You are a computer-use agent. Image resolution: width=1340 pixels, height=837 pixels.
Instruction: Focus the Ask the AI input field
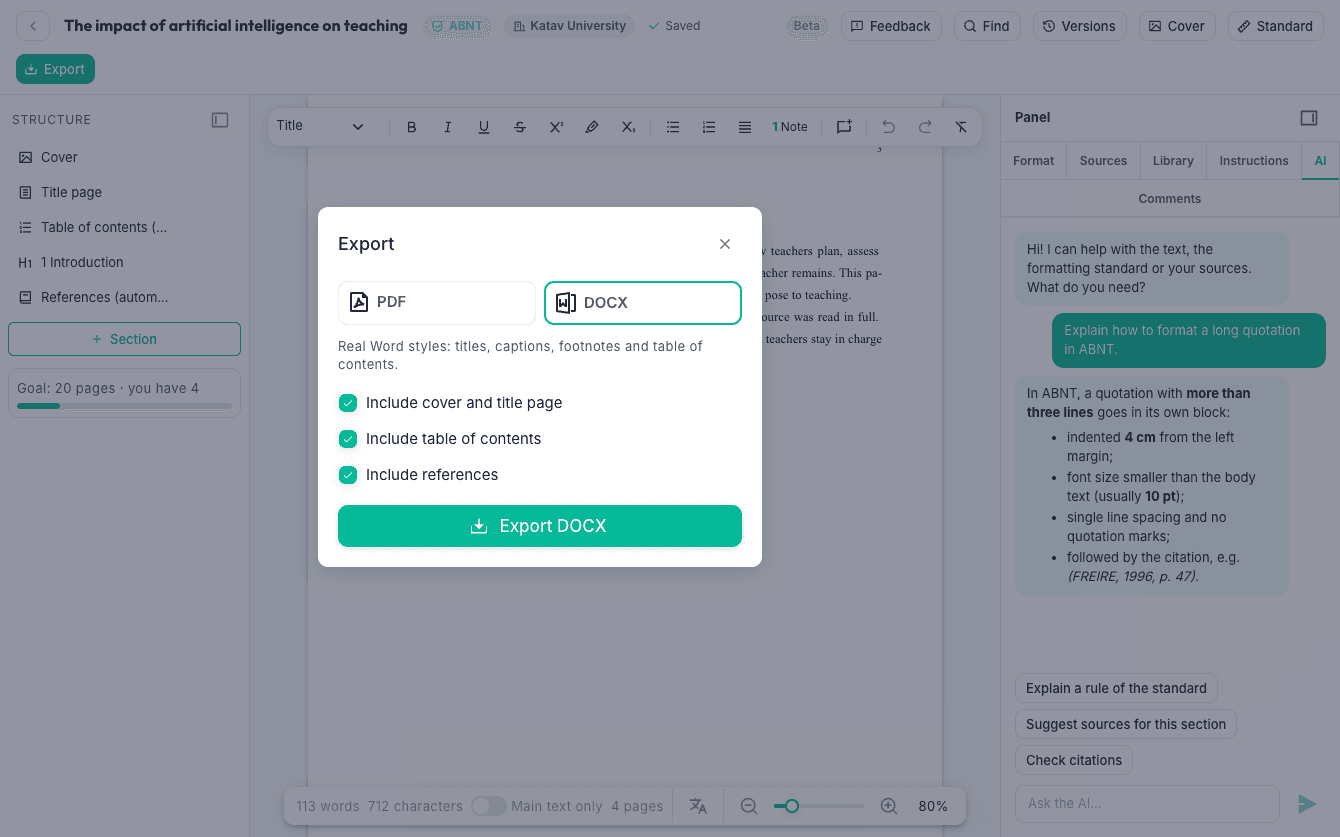tap(1147, 804)
